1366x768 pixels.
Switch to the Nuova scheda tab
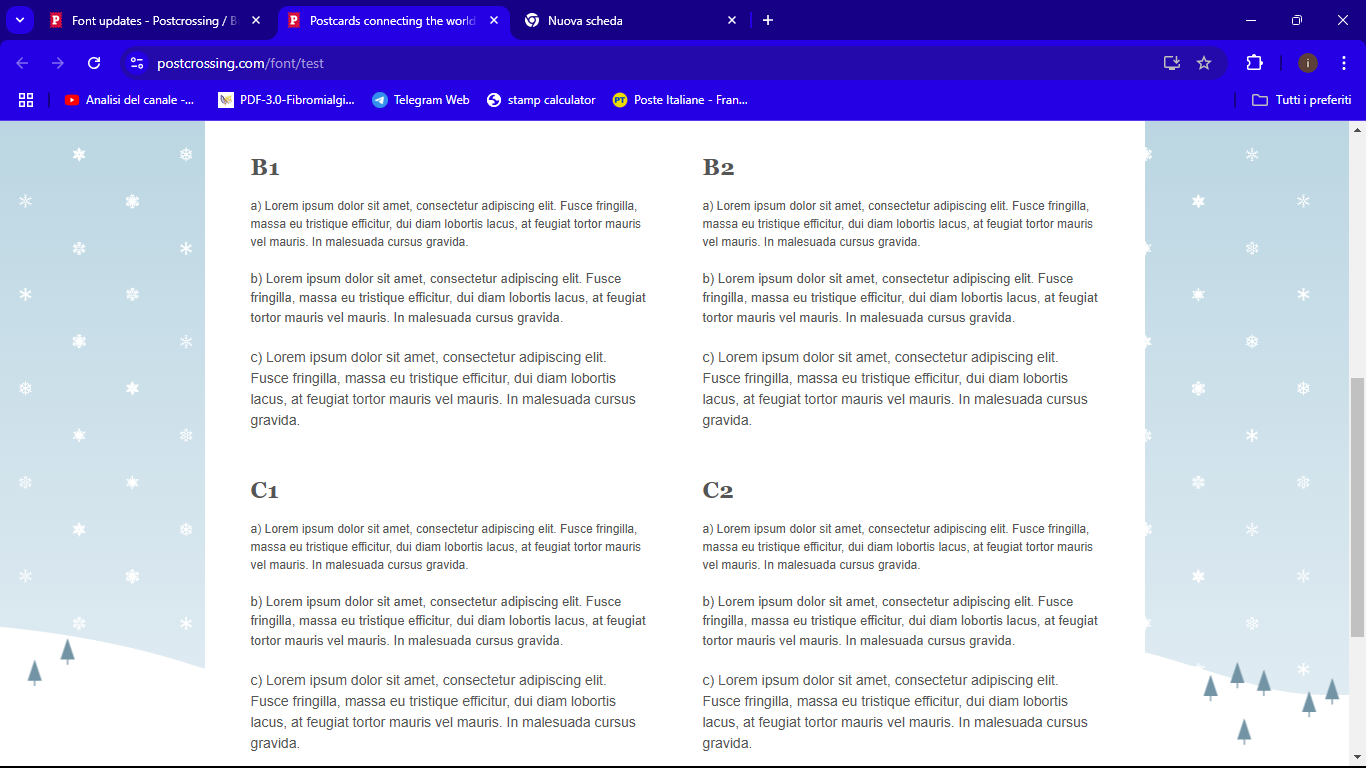[620, 20]
